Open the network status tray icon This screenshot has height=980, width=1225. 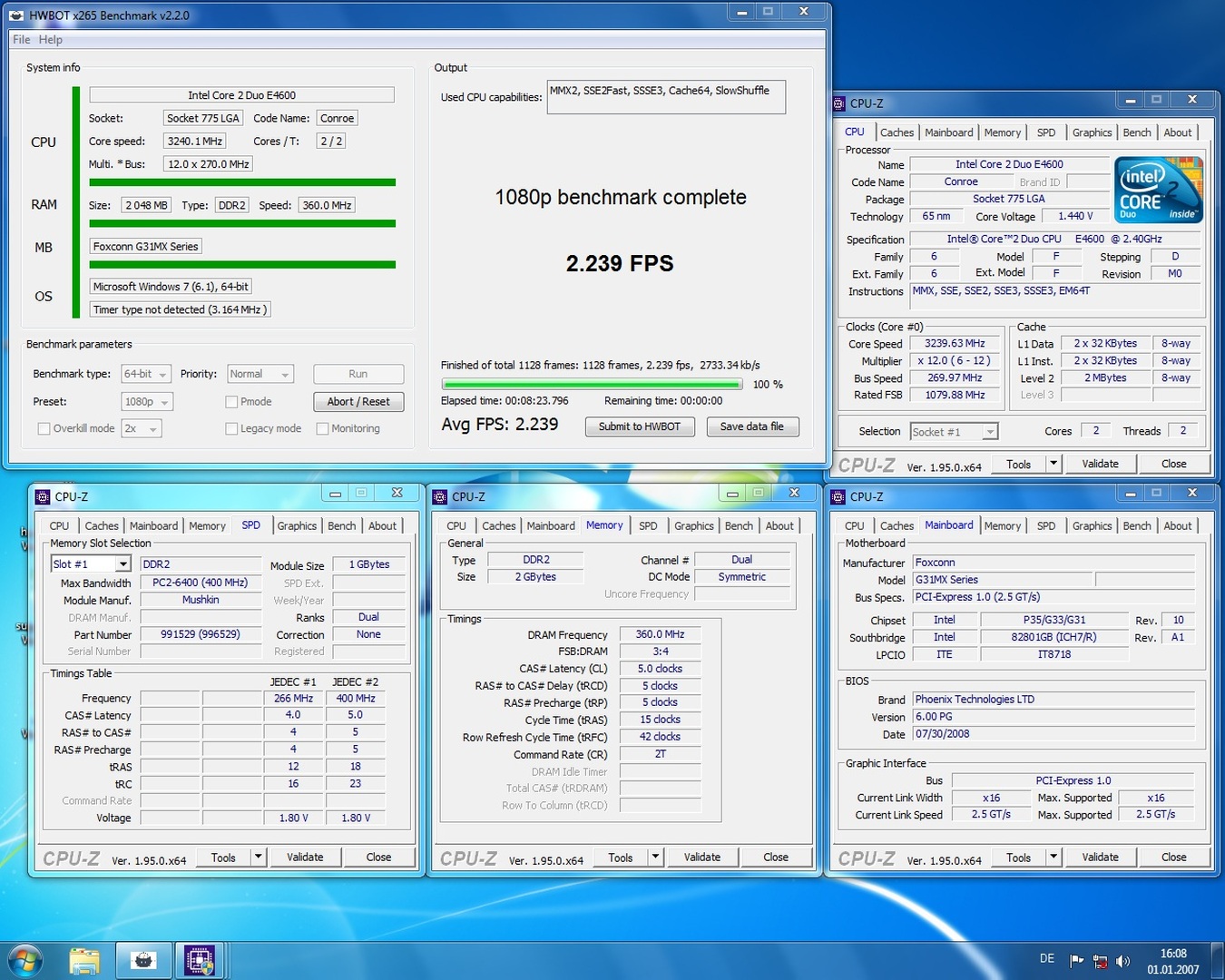(x=1100, y=960)
